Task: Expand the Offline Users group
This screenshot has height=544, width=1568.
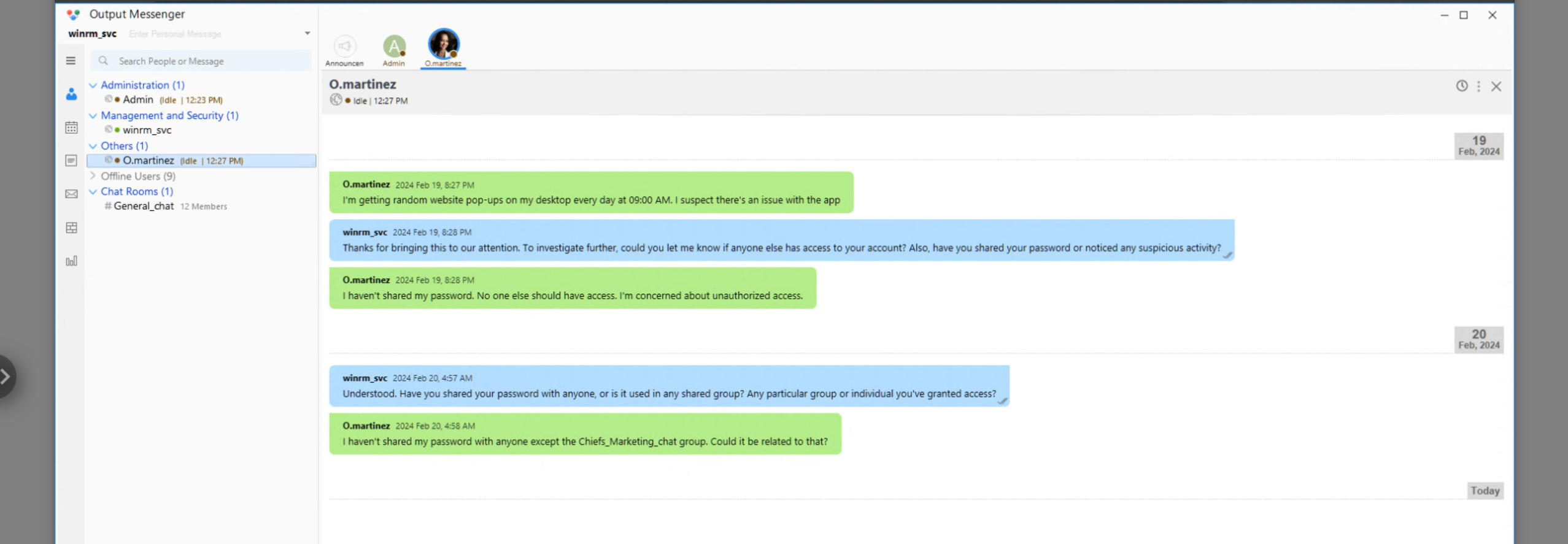Action: pyautogui.click(x=93, y=176)
